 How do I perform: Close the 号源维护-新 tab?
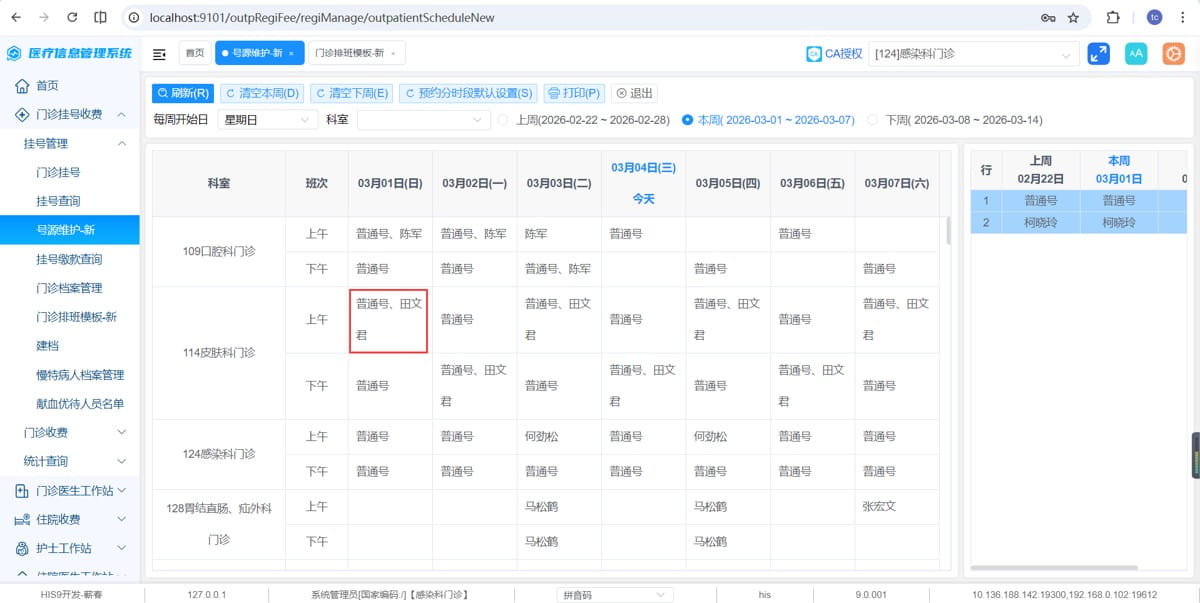[x=291, y=54]
